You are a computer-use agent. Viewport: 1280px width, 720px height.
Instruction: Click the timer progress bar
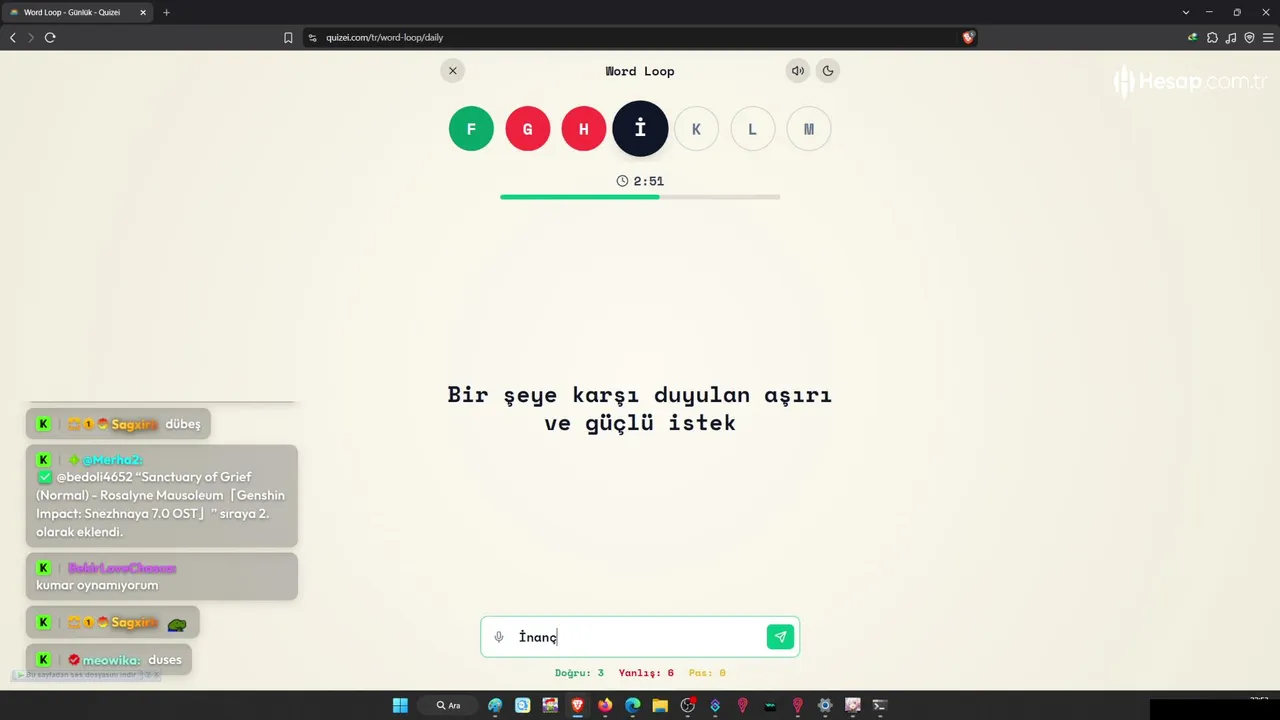click(640, 197)
